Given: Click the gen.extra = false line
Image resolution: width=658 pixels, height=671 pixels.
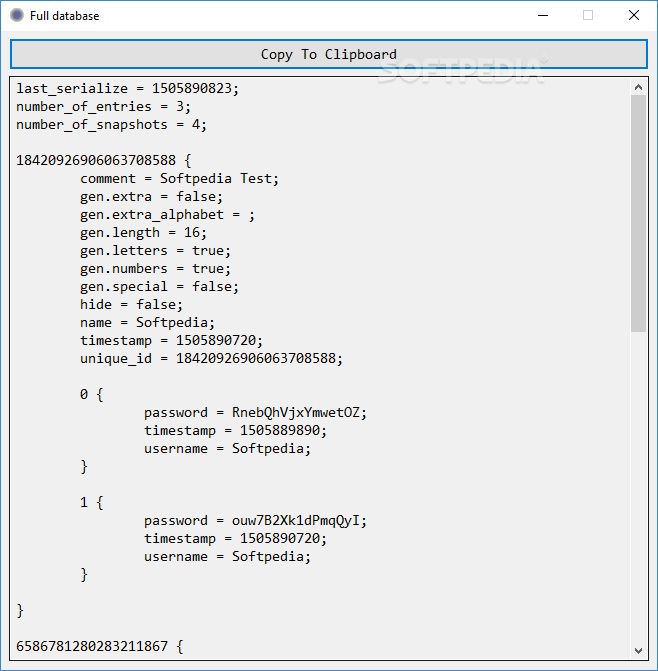Looking at the screenshot, I should pos(151,196).
